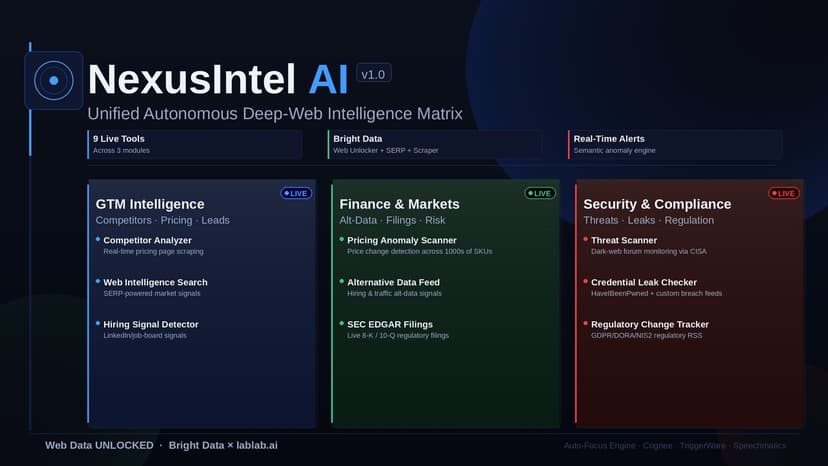Open the Security & Compliance module heading
Screen dimensions: 828x466
[657, 204]
